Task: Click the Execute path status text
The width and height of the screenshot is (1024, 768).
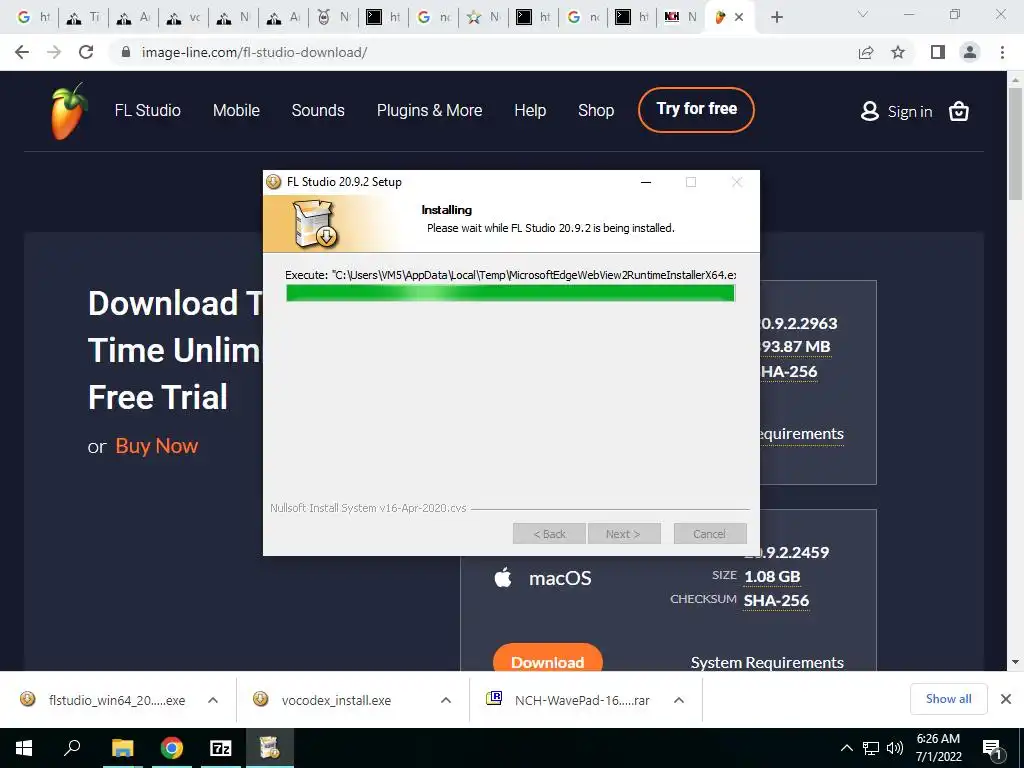Action: (511, 275)
